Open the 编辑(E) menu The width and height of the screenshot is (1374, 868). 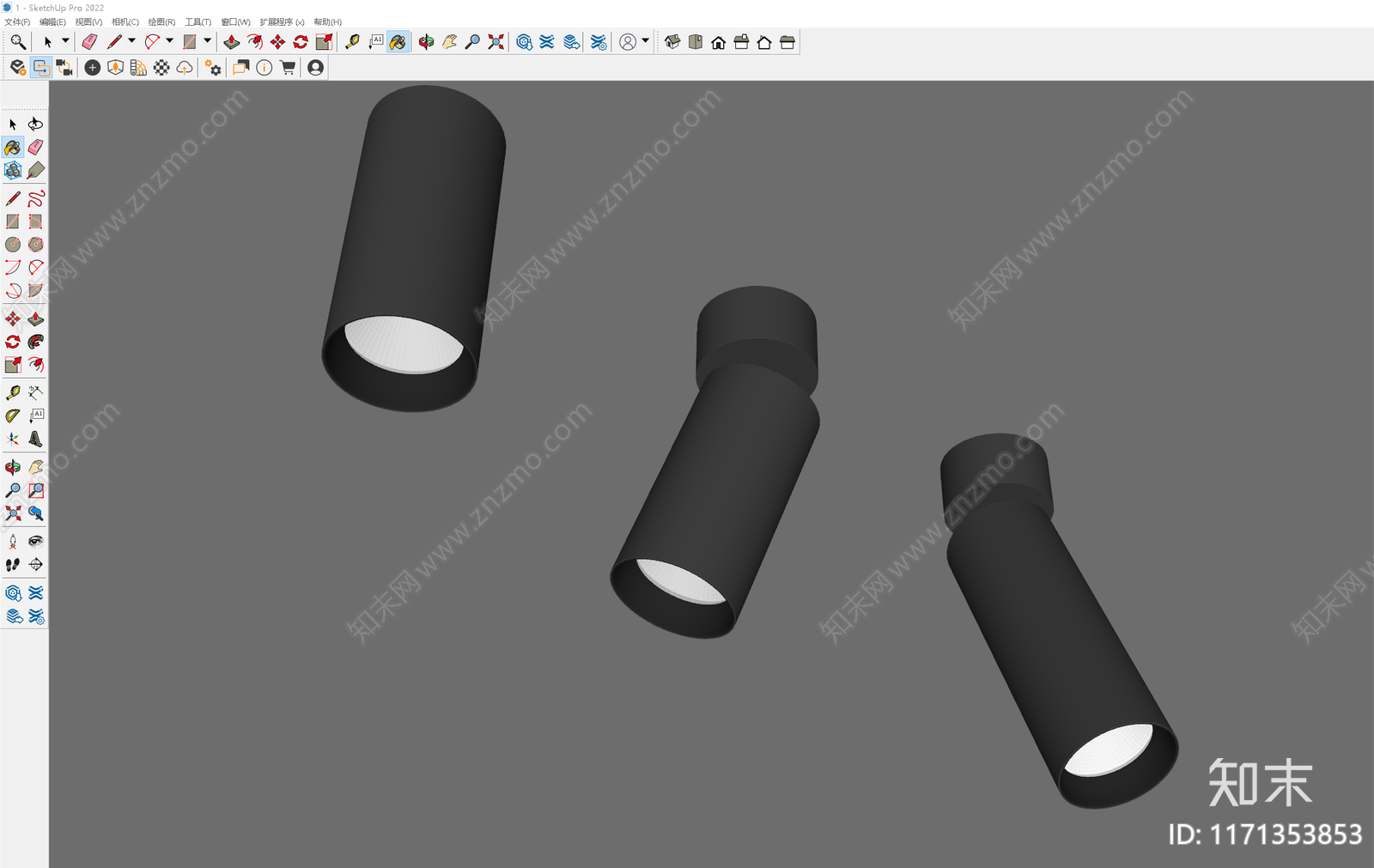[x=52, y=22]
